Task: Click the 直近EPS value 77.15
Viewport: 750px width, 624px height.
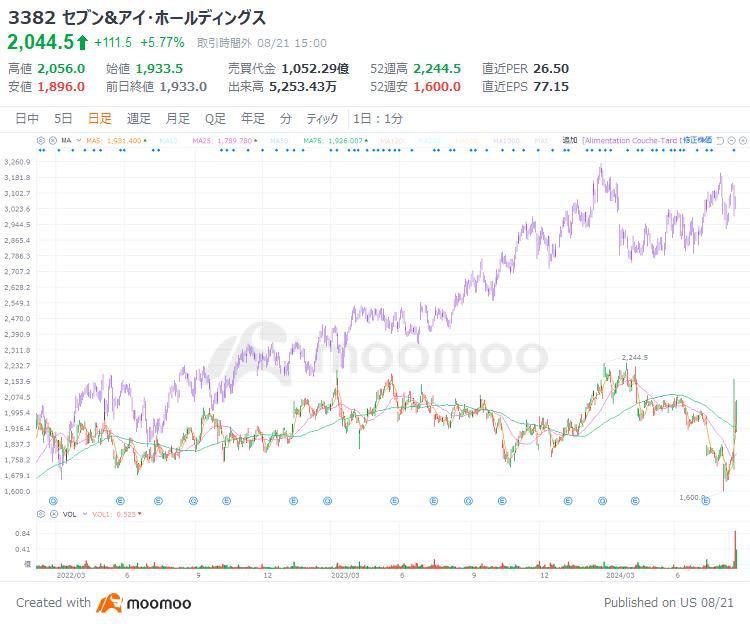Action: coord(551,87)
